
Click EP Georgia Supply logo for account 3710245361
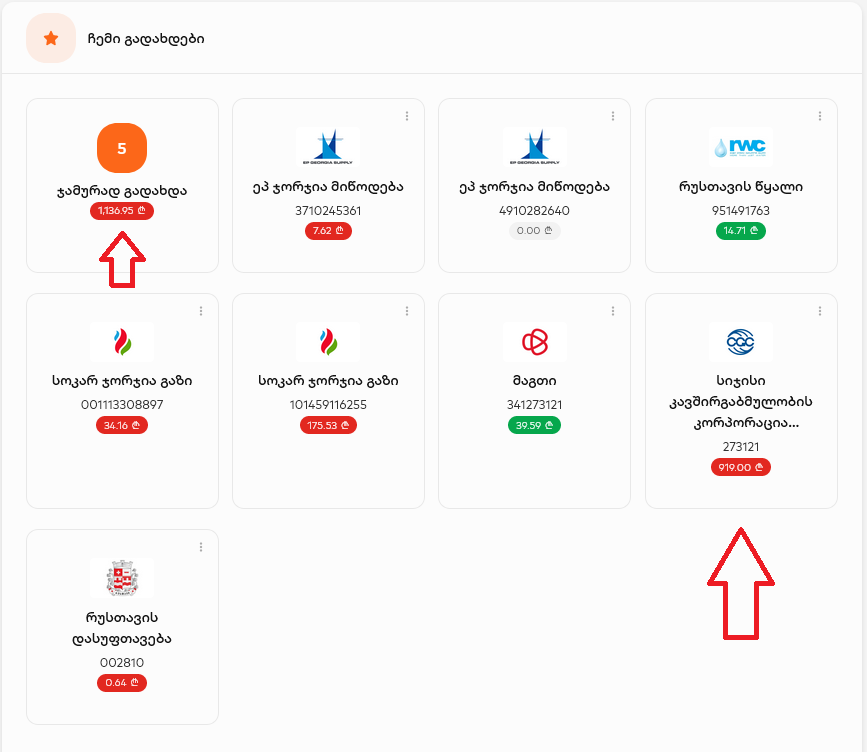328,147
